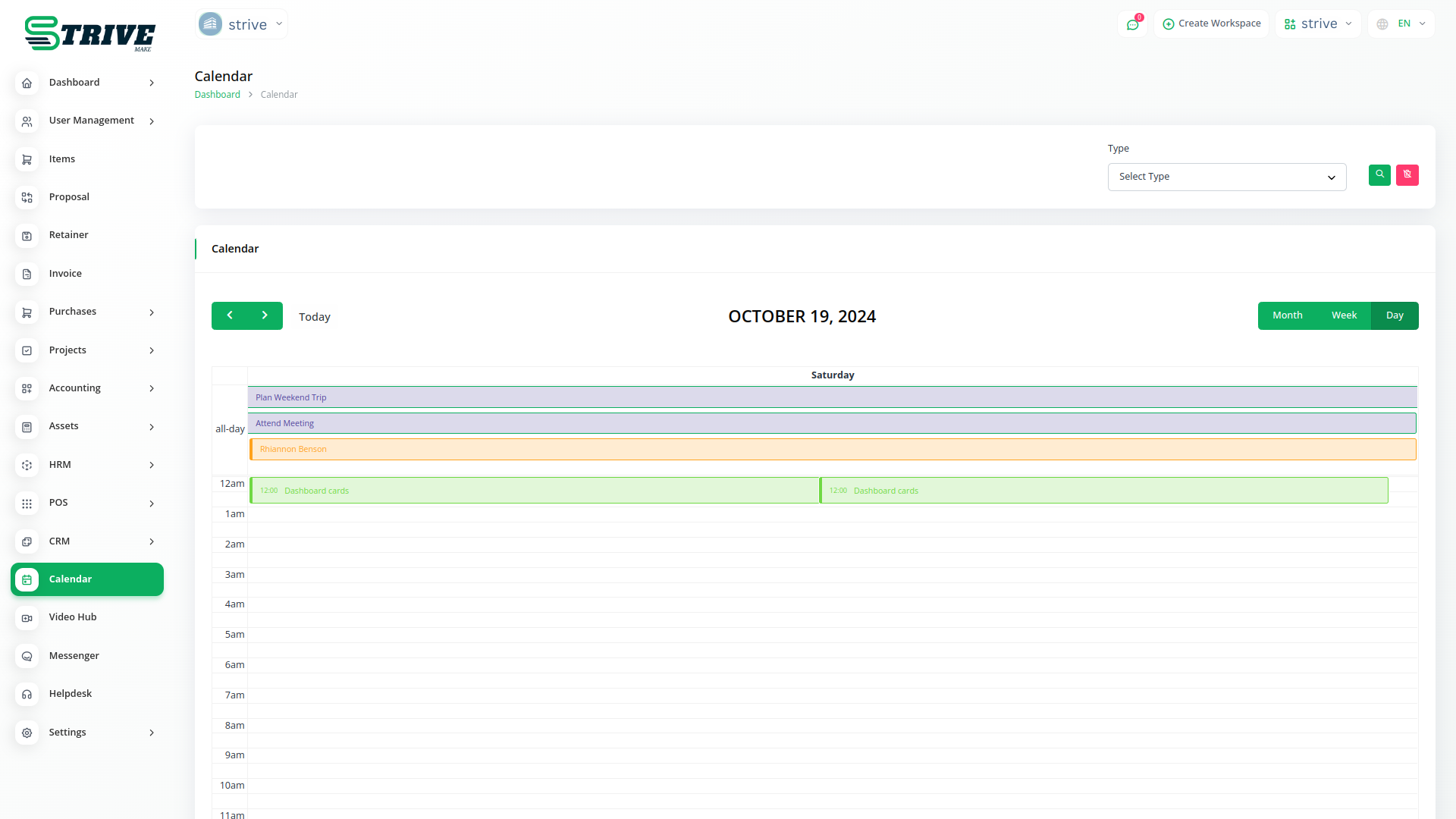Viewport: 1456px width, 819px height.
Task: Click the Dashboard breadcrumb link
Action: [x=217, y=95]
